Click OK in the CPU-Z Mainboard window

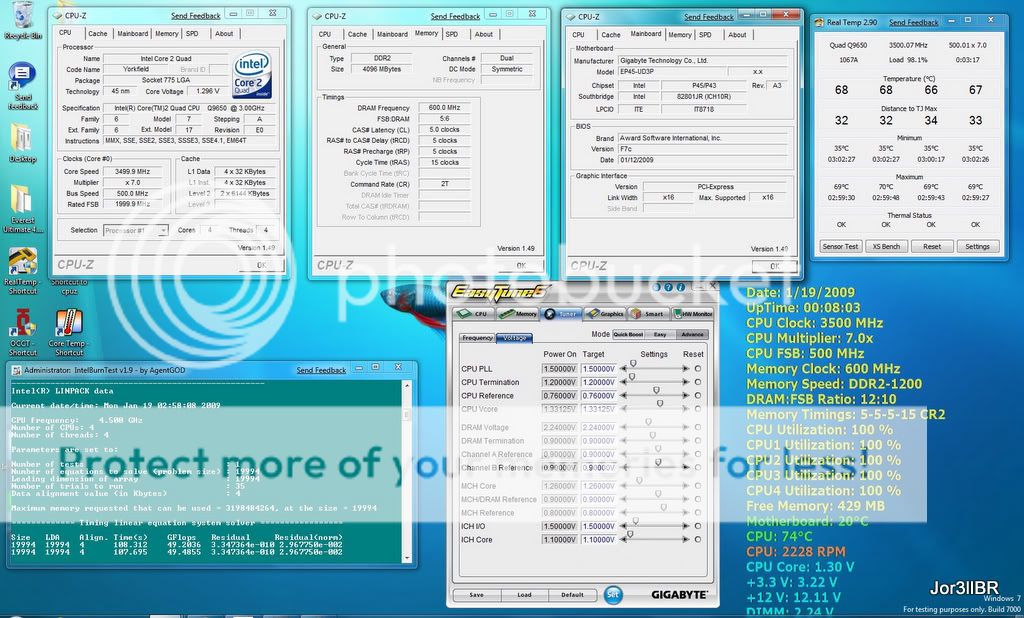775,266
